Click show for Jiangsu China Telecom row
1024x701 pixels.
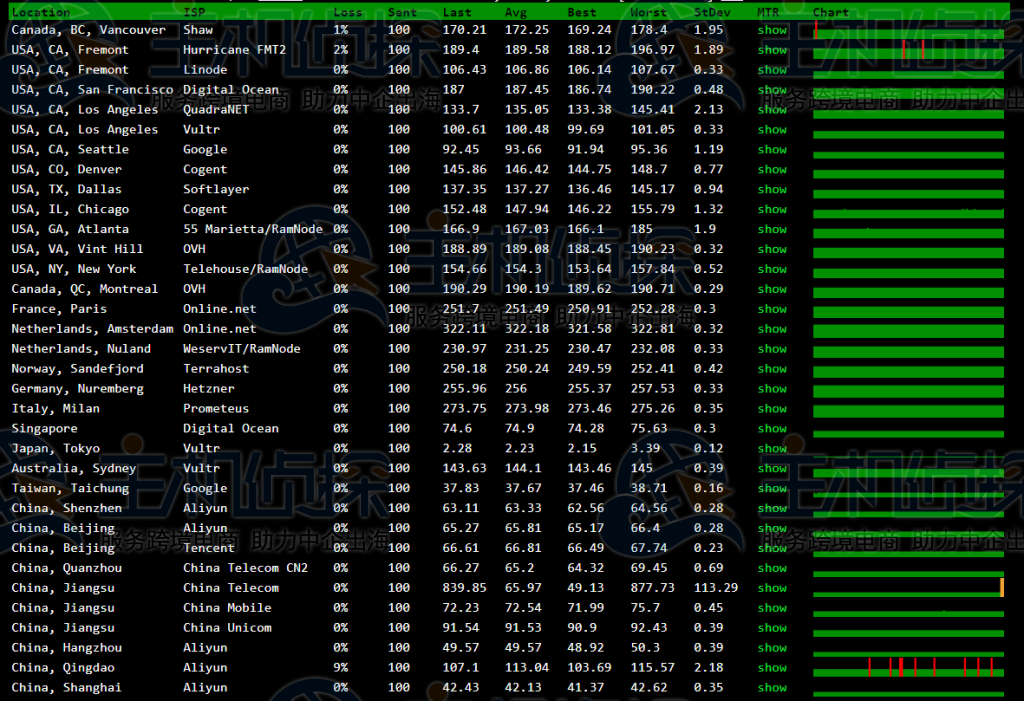coord(772,587)
